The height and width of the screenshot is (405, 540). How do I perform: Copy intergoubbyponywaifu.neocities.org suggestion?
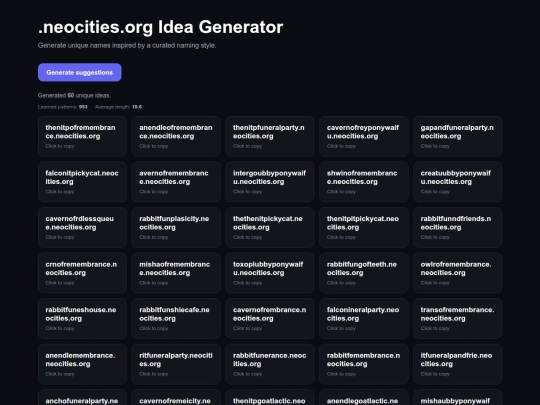270,182
